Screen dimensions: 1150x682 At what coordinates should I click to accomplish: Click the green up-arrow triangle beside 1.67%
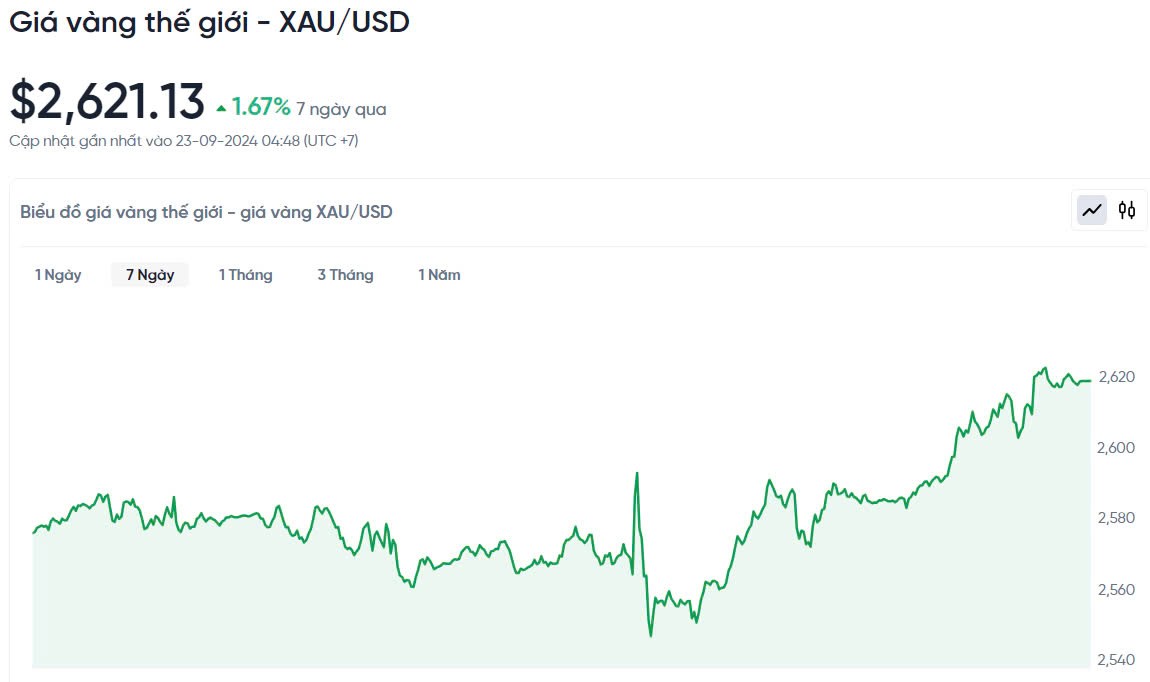click(221, 108)
